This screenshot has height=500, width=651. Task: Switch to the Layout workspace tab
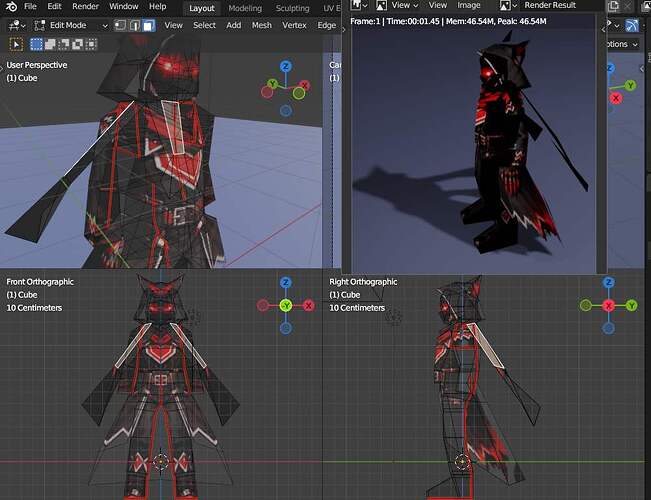202,8
